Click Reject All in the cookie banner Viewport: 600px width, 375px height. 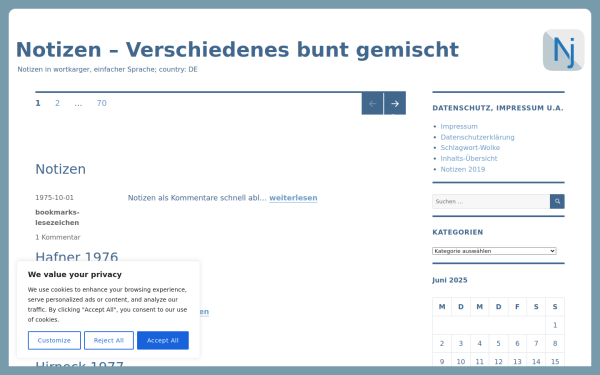pyautogui.click(x=109, y=340)
